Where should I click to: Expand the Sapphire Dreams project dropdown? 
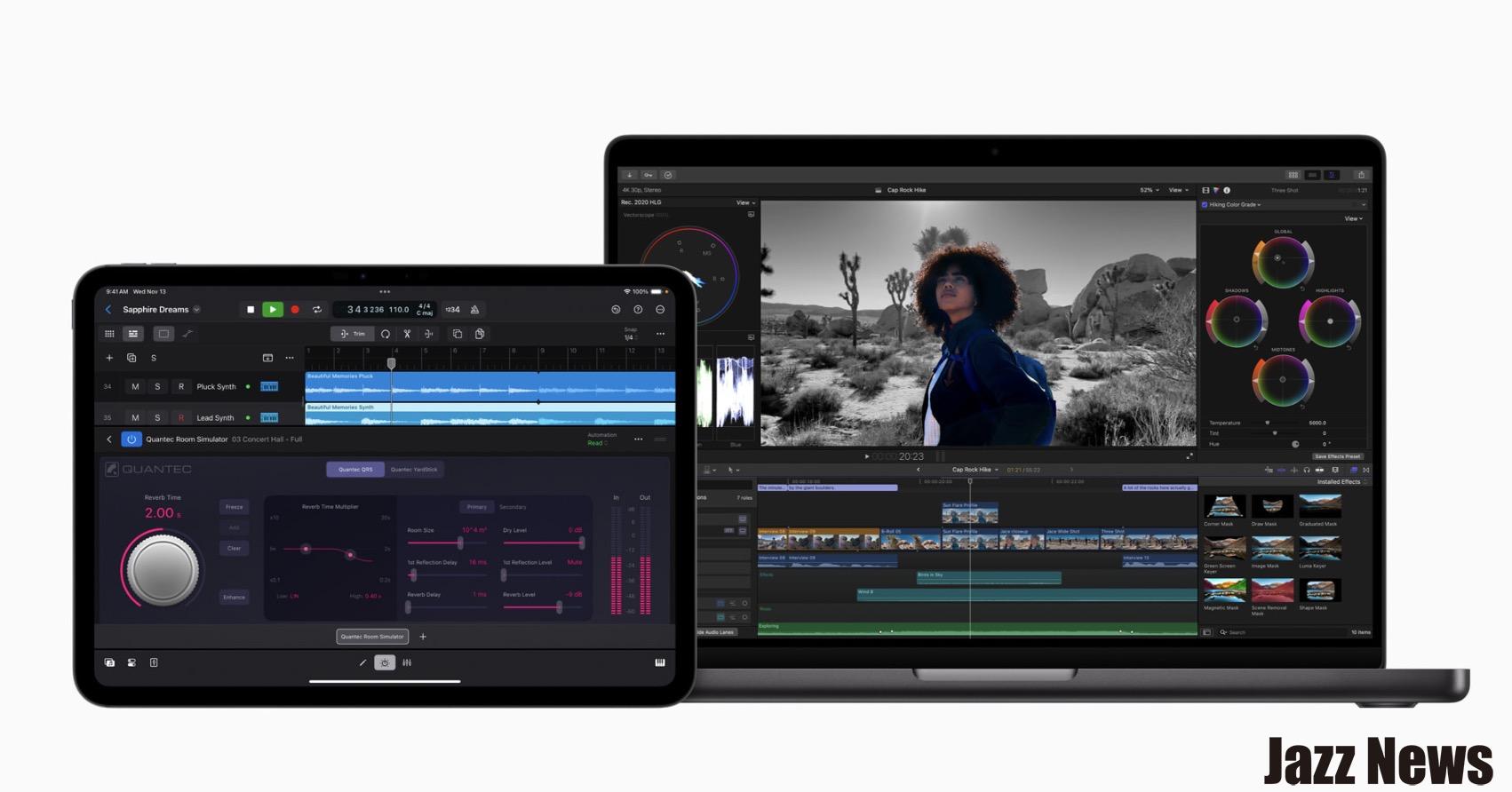coord(196,310)
